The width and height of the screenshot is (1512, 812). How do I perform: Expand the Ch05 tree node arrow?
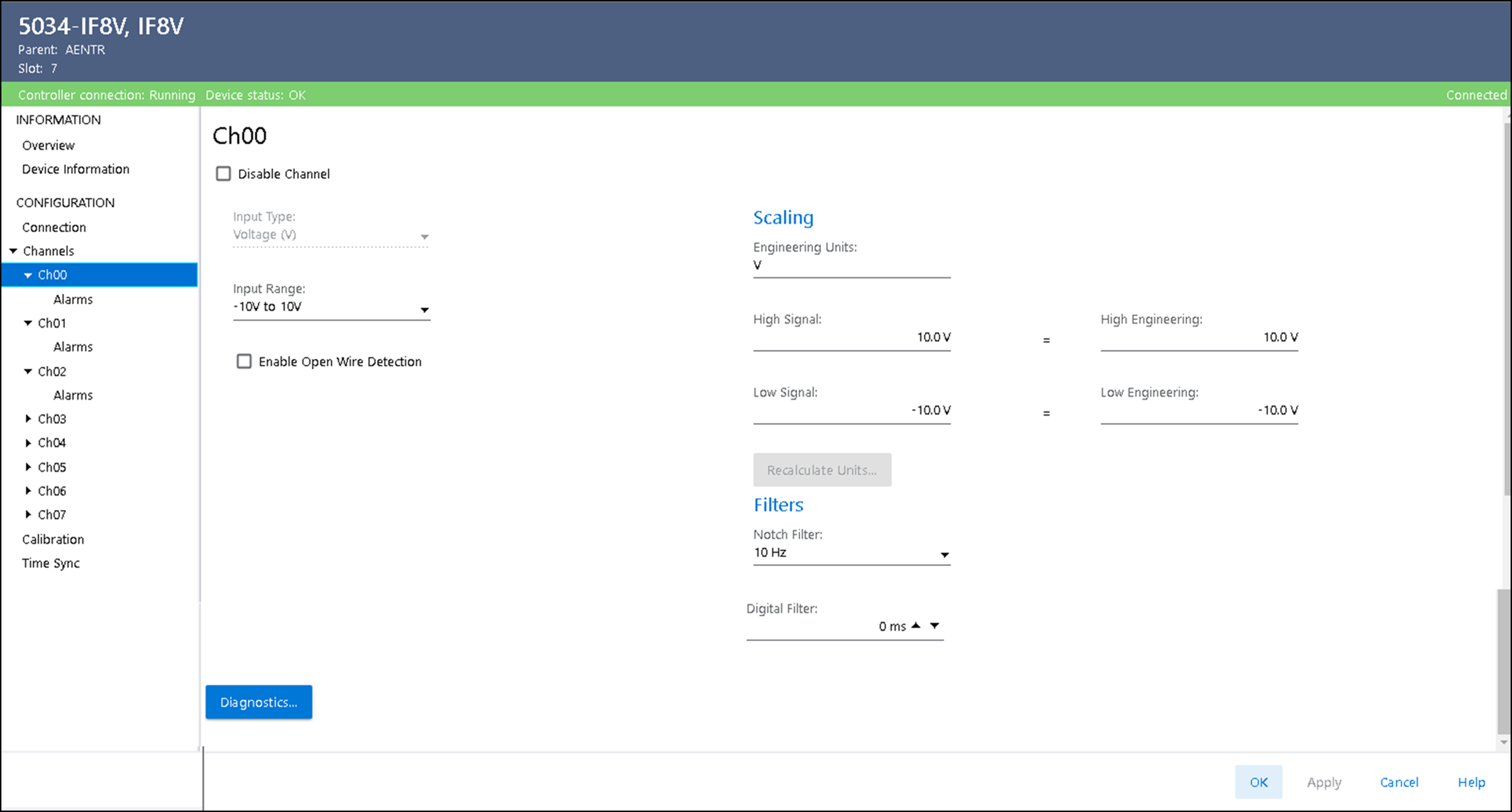pyautogui.click(x=28, y=467)
